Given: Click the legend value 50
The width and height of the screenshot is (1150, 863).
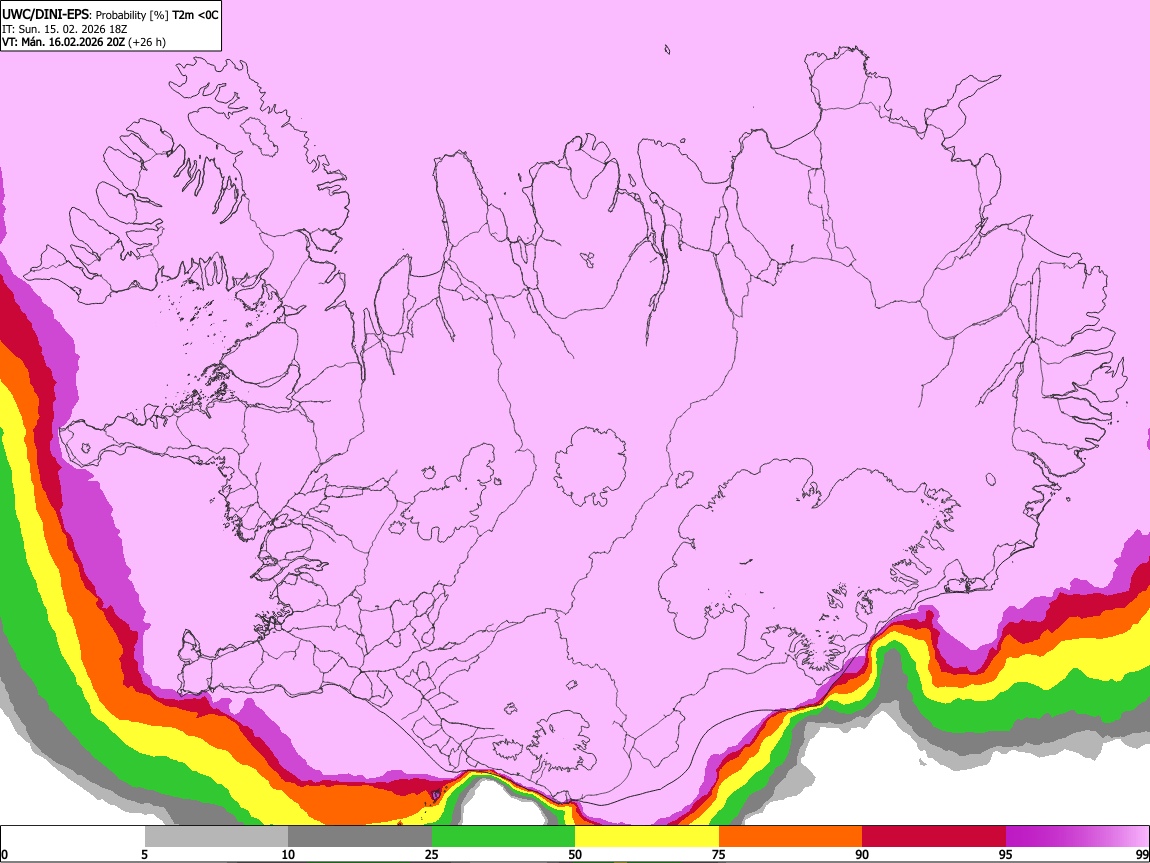Looking at the screenshot, I should 575,854.
